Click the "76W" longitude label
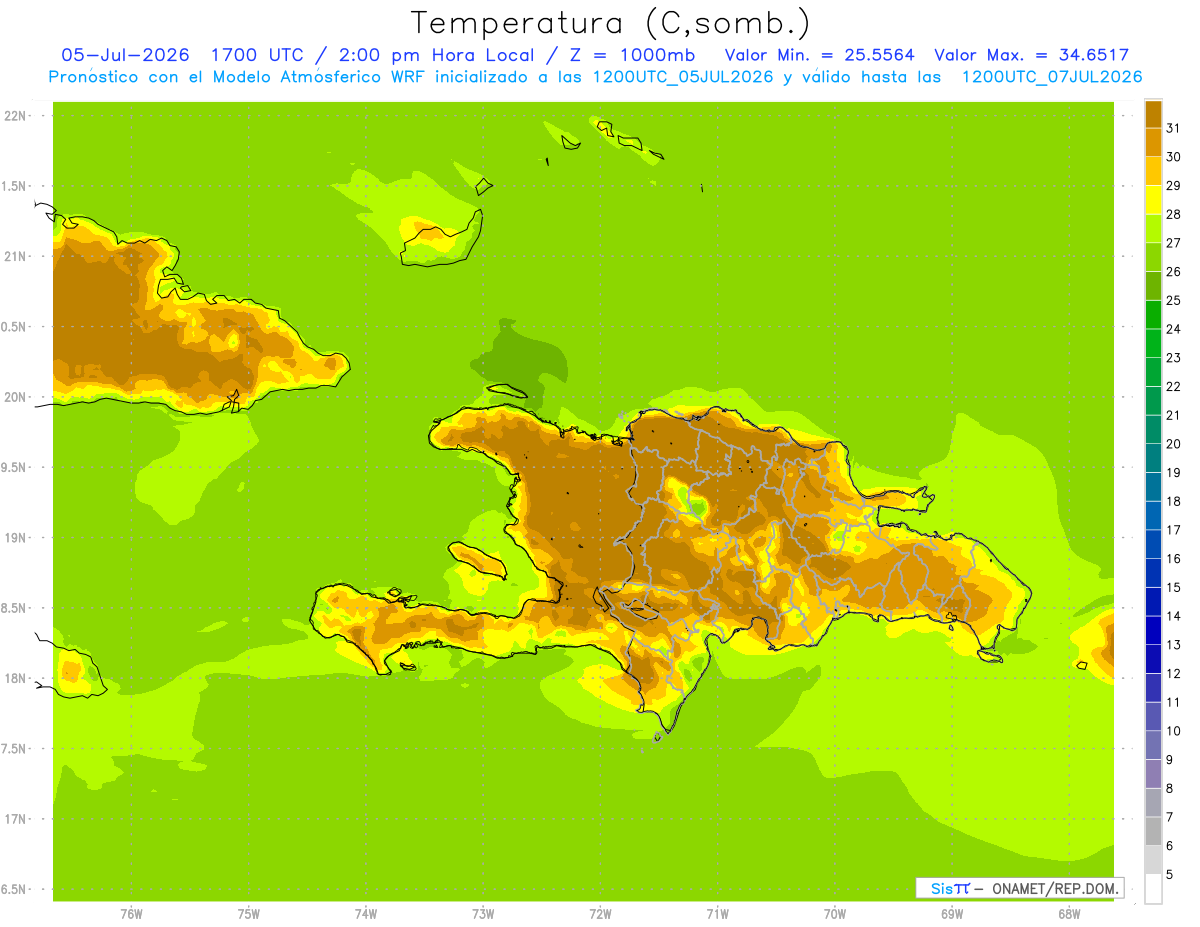Viewport: 1200px width, 927px height. 131,914
